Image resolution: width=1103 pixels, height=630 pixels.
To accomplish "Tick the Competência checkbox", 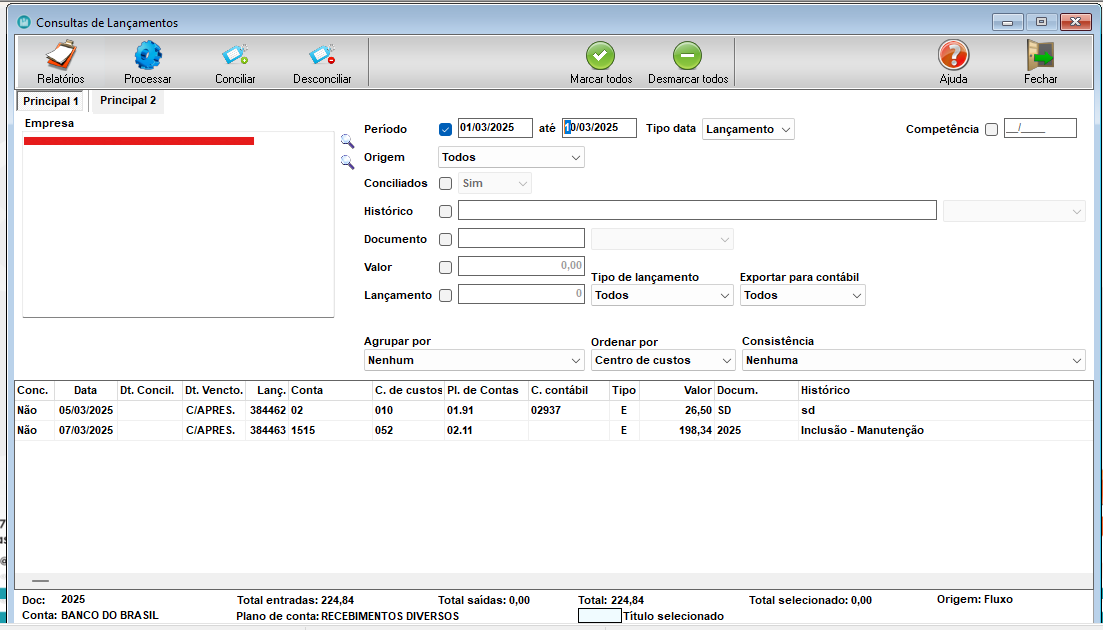I will pos(991,129).
